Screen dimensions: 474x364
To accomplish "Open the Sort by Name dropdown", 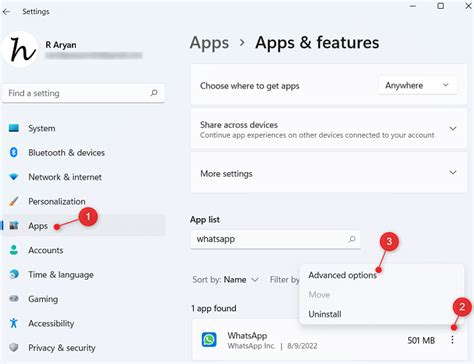I will [x=226, y=279].
